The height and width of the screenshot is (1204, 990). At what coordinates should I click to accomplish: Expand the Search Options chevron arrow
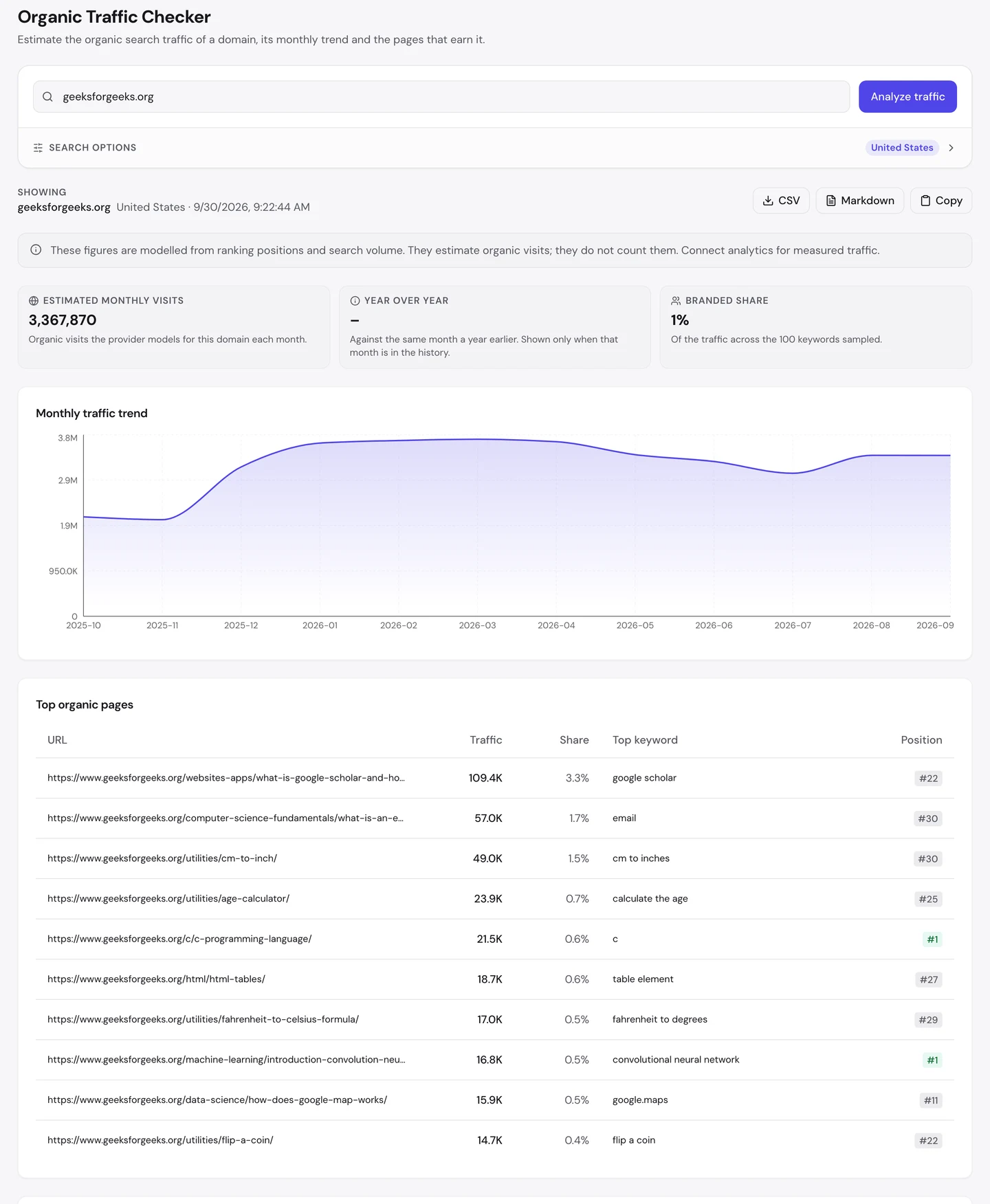coord(951,148)
